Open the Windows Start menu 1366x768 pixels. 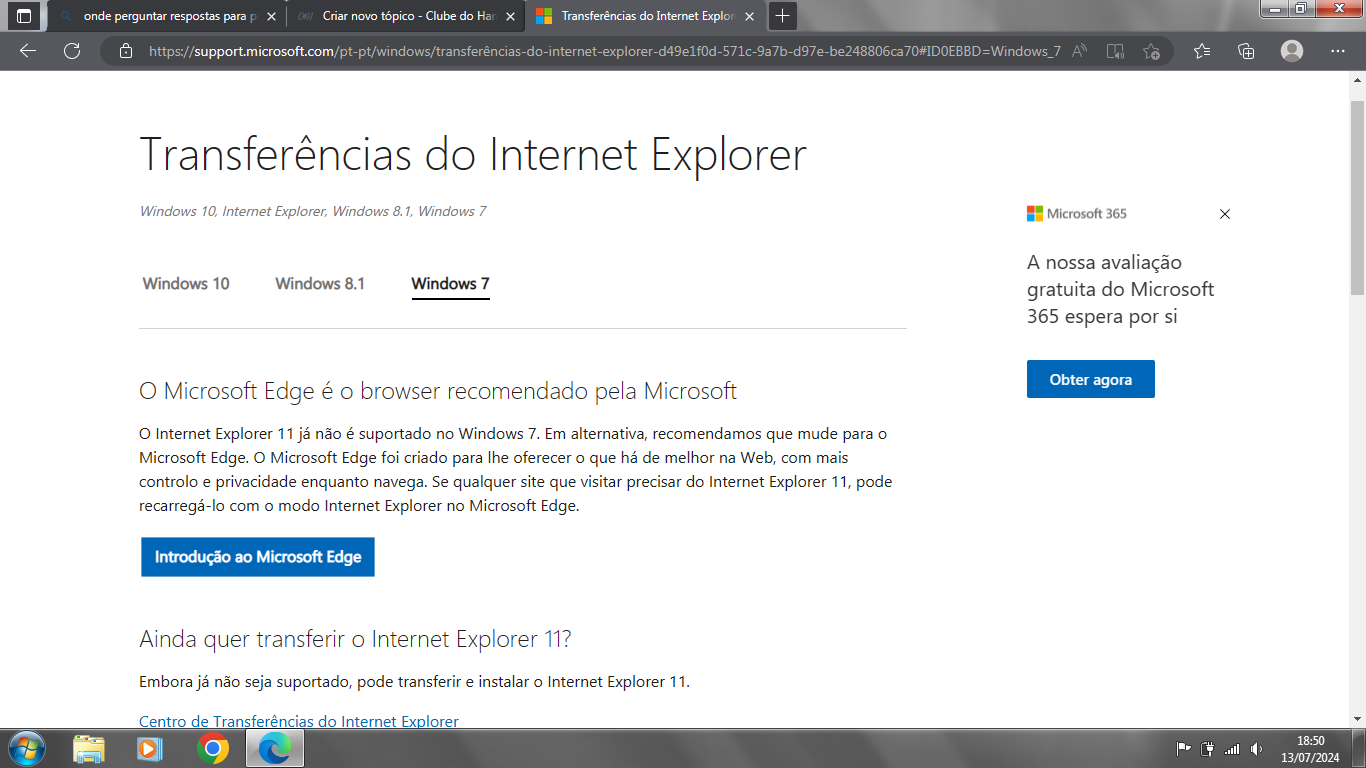(25, 748)
